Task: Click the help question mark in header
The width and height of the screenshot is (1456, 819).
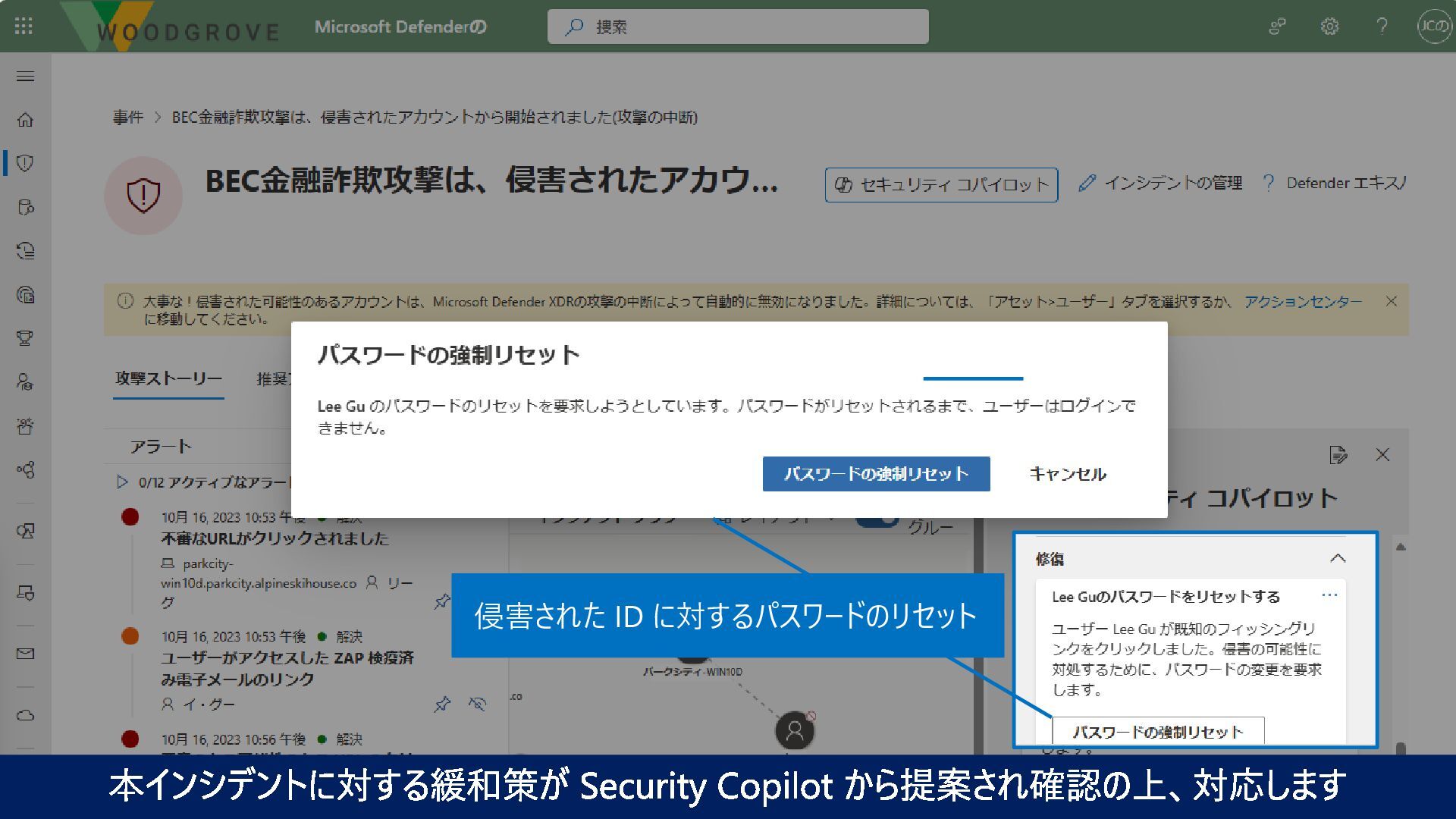Action: 1382,27
